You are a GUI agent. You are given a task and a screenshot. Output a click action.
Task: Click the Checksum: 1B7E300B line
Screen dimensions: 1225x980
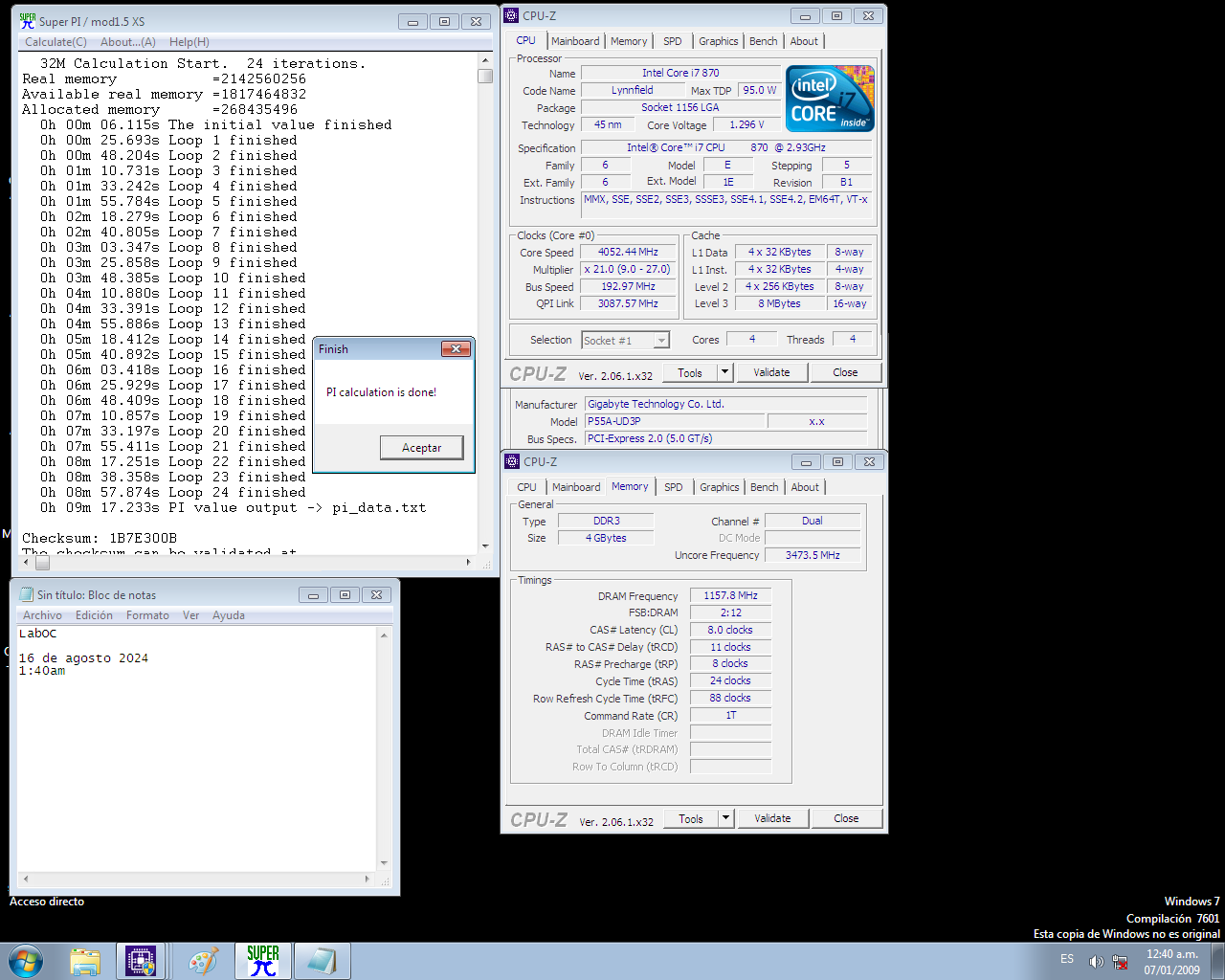[x=100, y=538]
